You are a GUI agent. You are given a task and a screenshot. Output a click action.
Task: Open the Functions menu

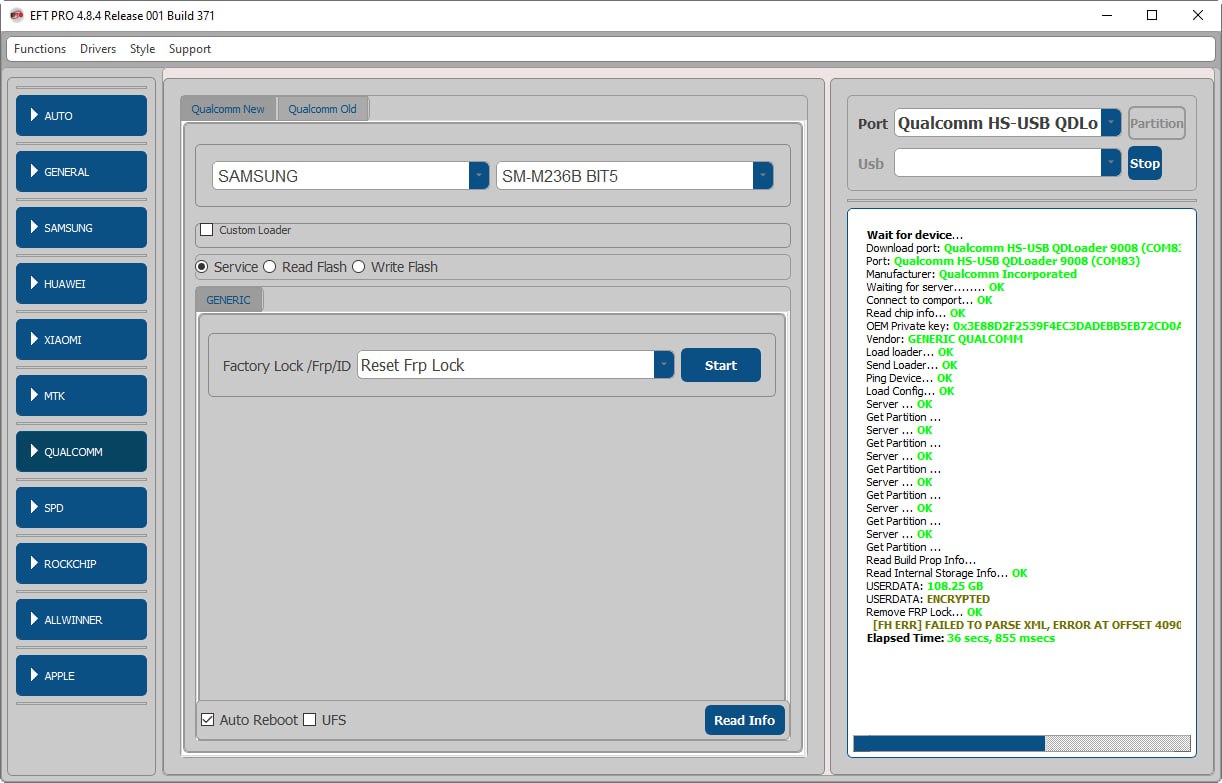pos(40,49)
